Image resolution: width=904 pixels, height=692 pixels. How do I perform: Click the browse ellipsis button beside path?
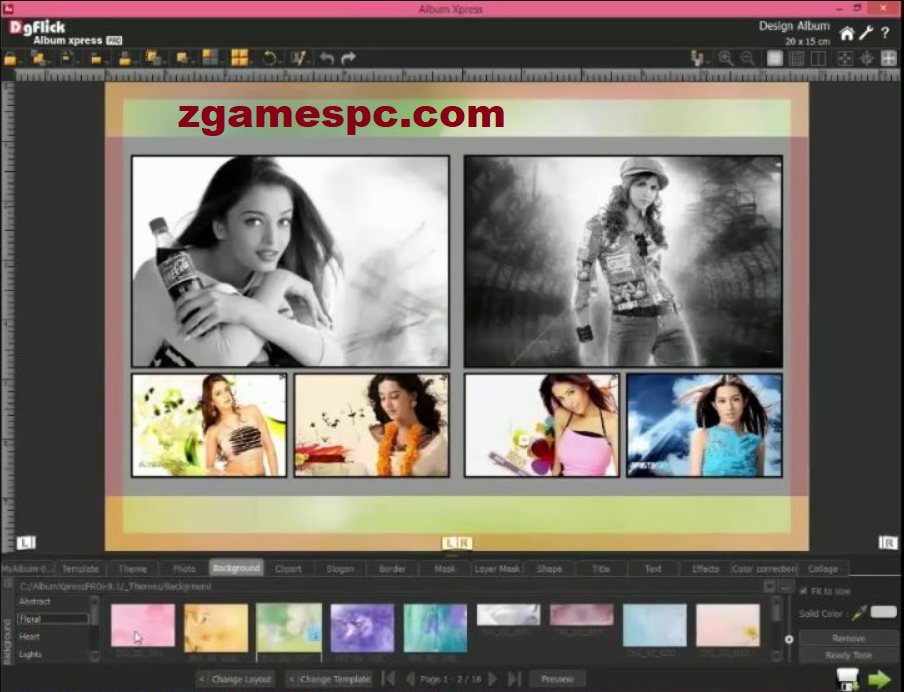(785, 586)
